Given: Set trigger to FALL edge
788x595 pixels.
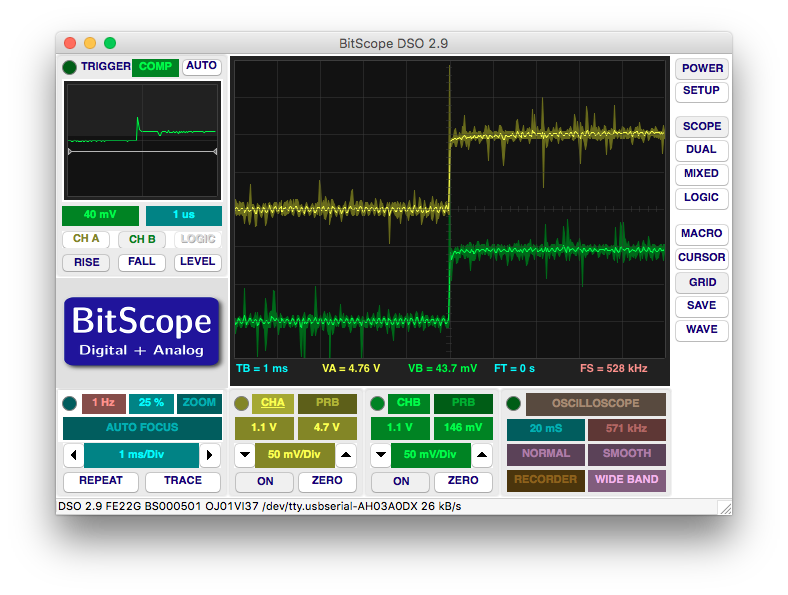Looking at the screenshot, I should click(142, 262).
